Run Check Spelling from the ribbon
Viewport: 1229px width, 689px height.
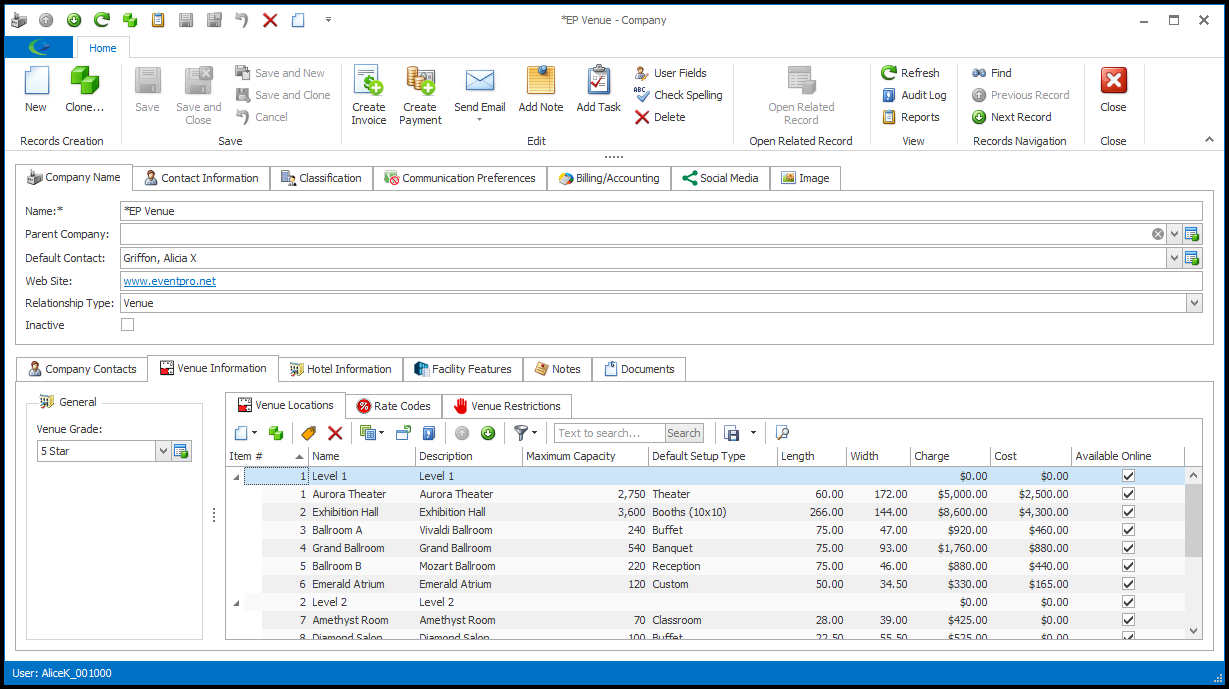[x=678, y=95]
